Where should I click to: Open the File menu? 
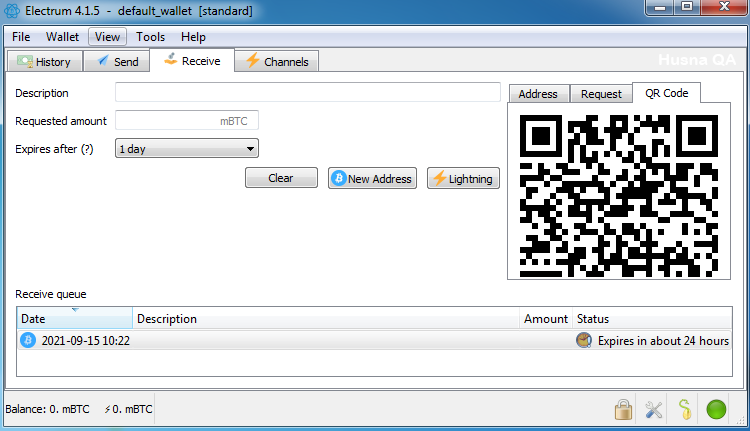tap(21, 37)
